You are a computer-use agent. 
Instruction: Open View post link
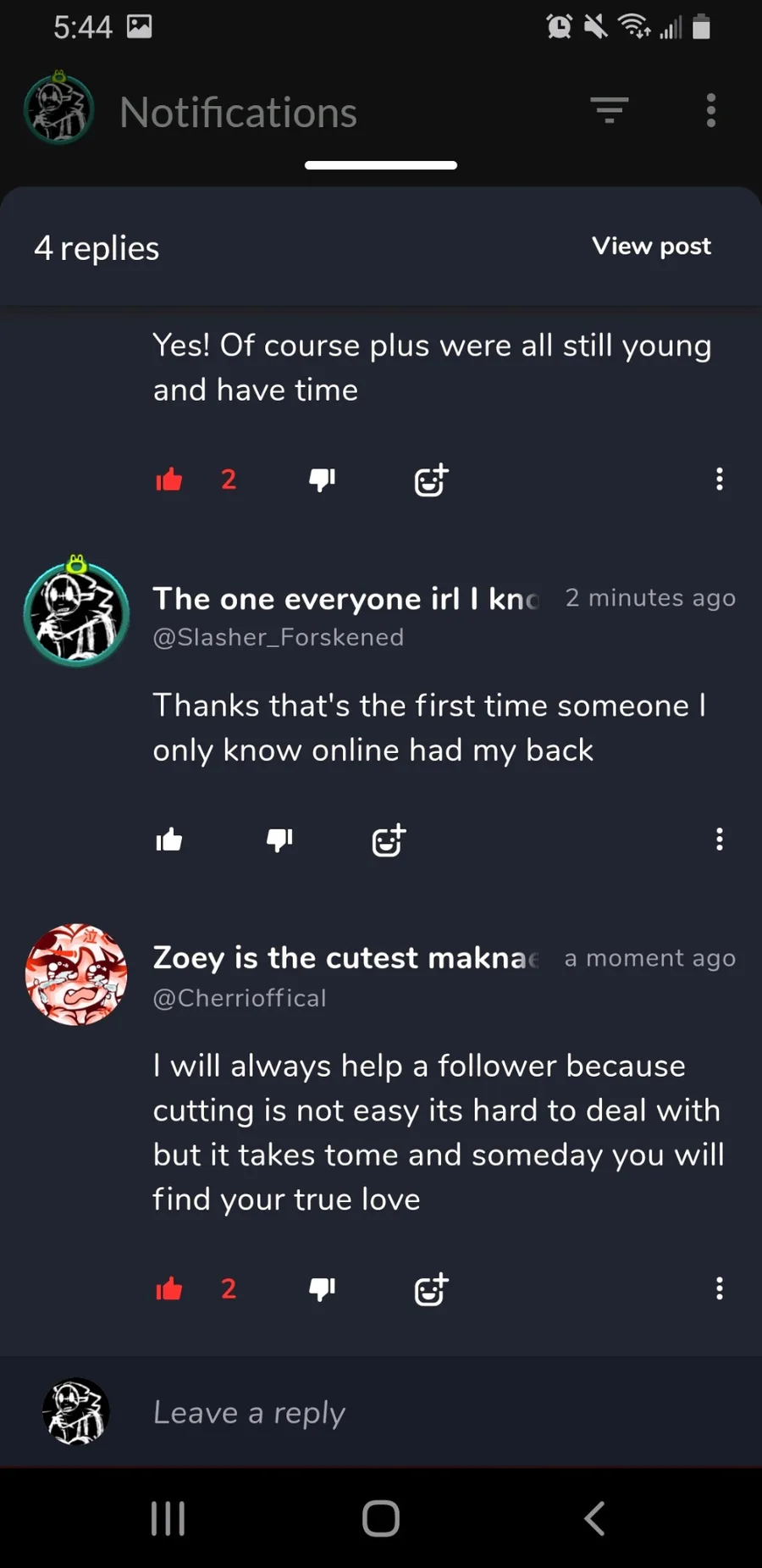pos(651,246)
